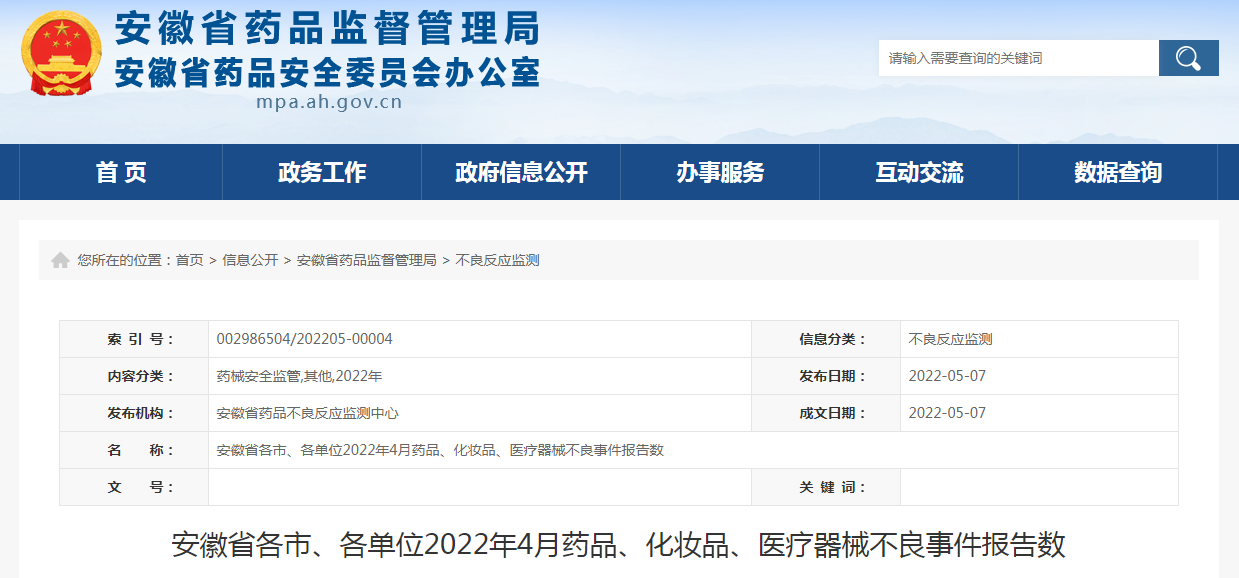Select index number 002986504/202205-00004
The width and height of the screenshot is (1239, 578).
coord(305,339)
